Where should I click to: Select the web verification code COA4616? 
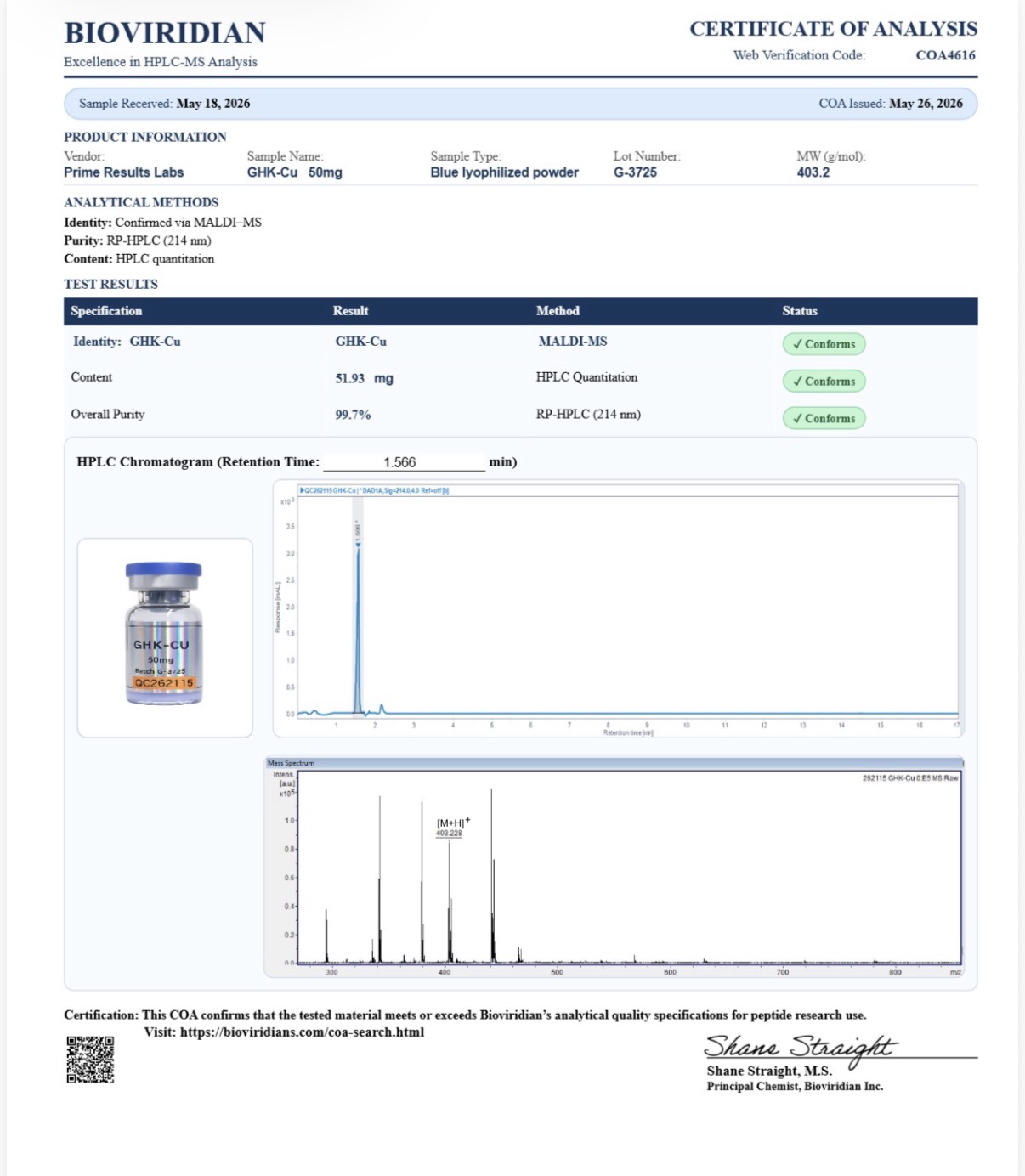945,55
